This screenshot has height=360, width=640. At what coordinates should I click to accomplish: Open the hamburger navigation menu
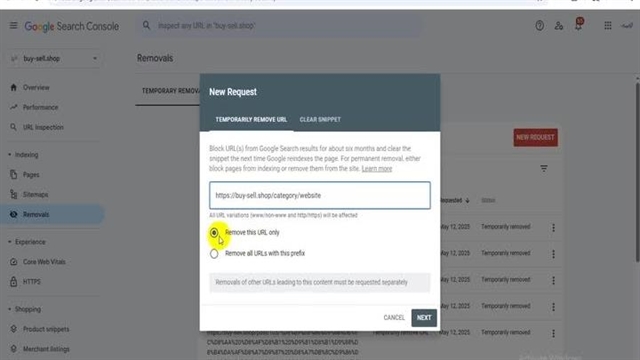[13, 26]
